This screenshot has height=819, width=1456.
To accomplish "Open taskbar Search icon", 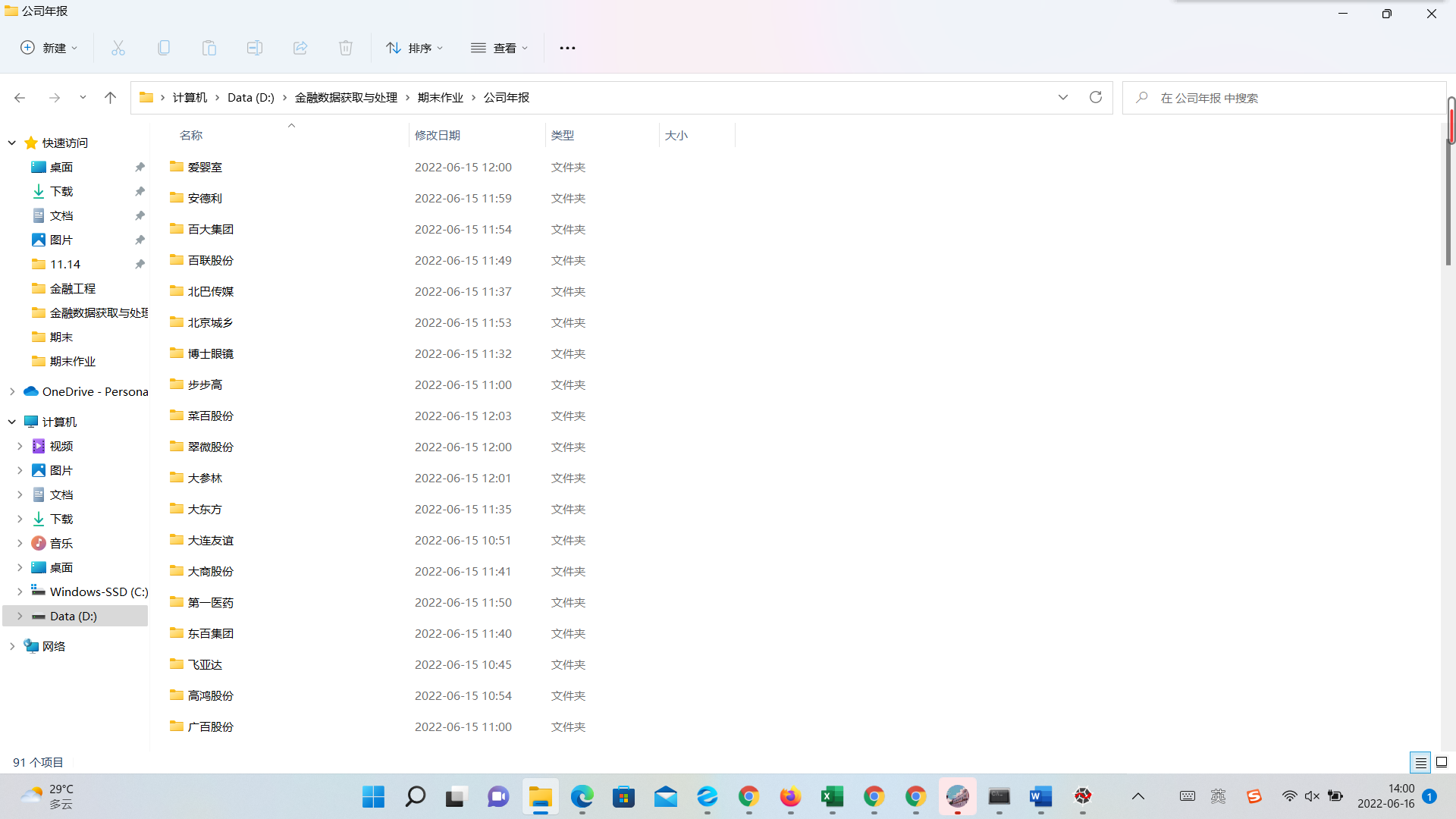I will pyautogui.click(x=415, y=796).
